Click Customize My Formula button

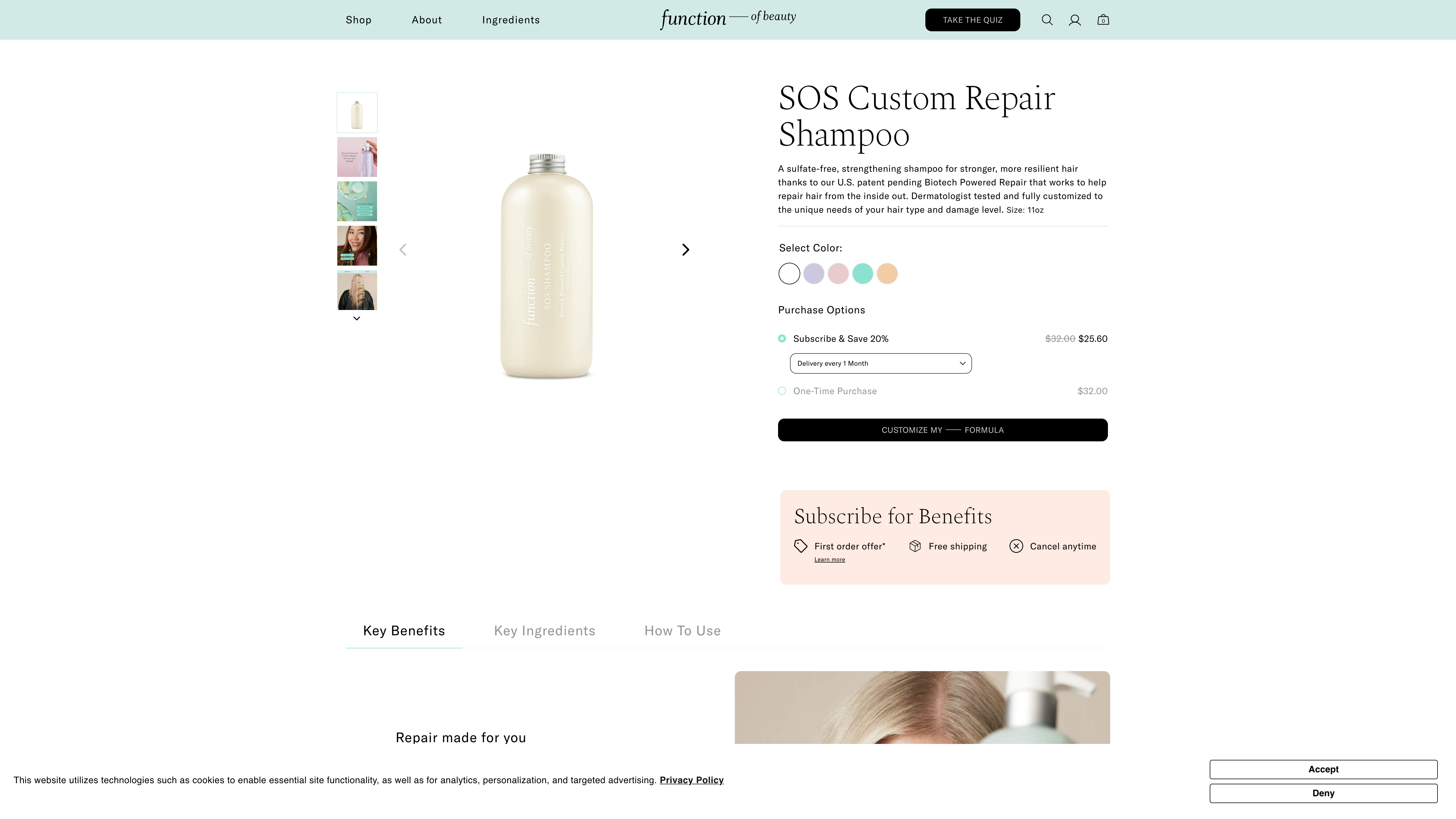[x=942, y=430]
